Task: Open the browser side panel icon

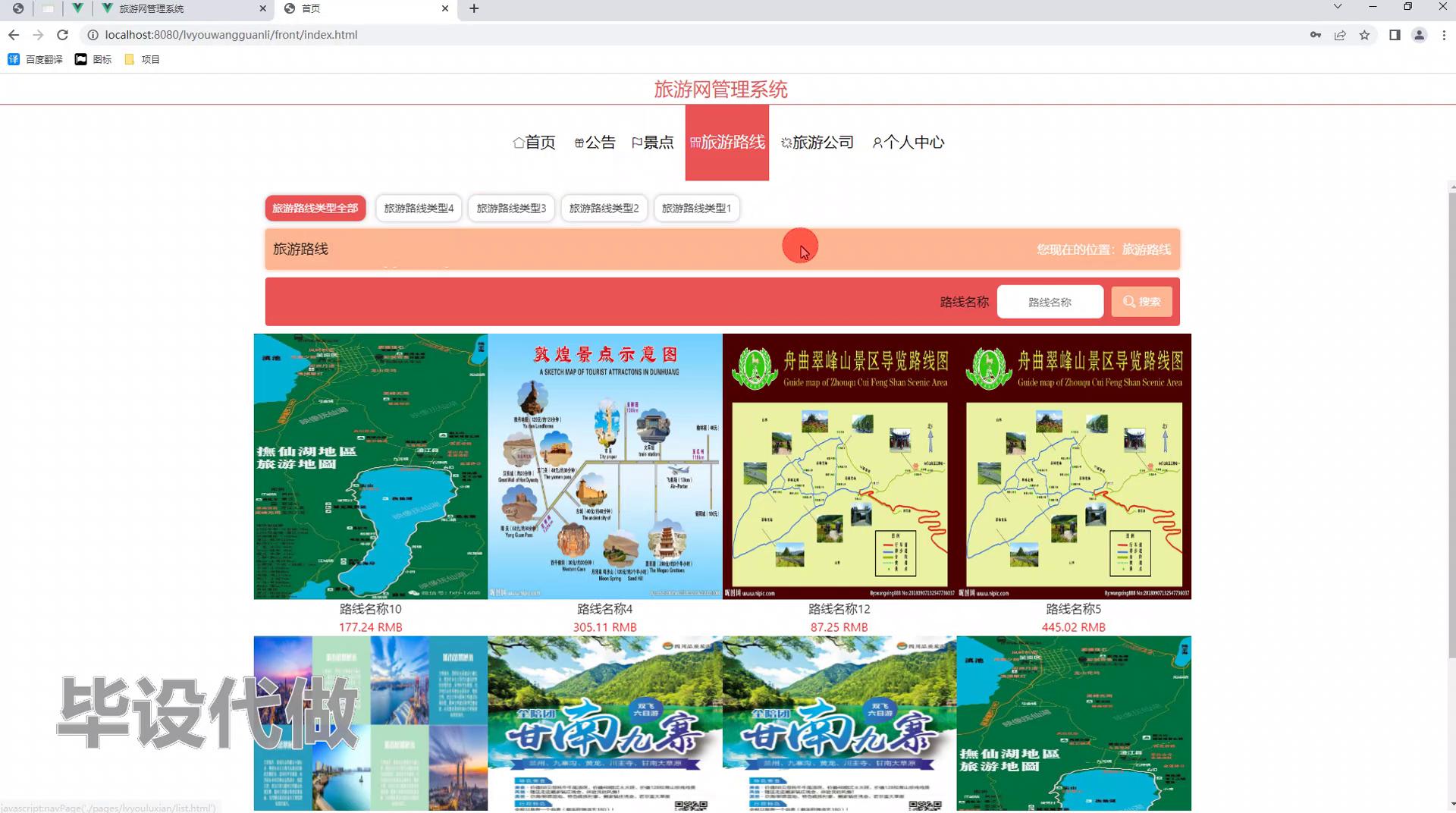Action: 1395,35
